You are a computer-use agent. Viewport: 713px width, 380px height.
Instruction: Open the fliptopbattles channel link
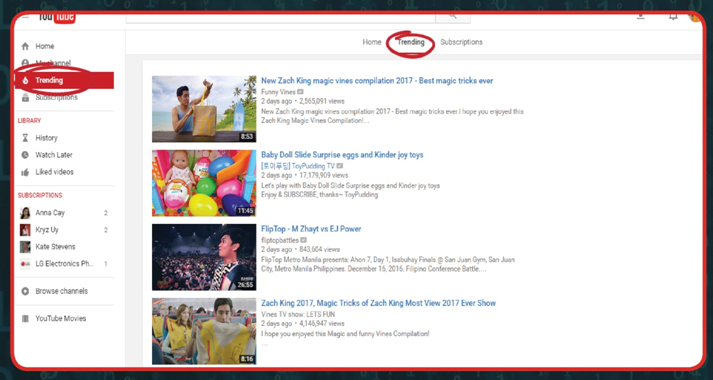280,240
